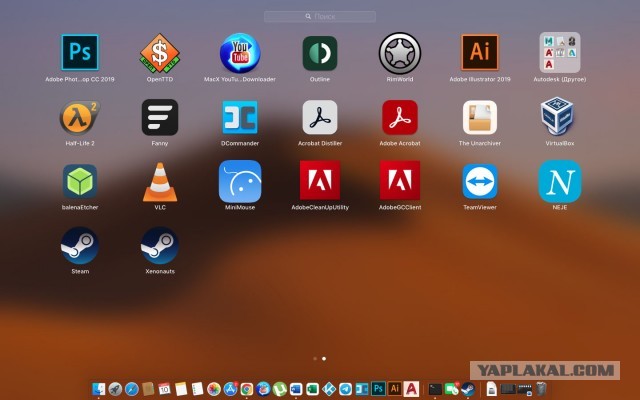Image resolution: width=640 pixels, height=400 pixels.
Task: Open AutoCAD from the Dock
Action: [x=411, y=389]
